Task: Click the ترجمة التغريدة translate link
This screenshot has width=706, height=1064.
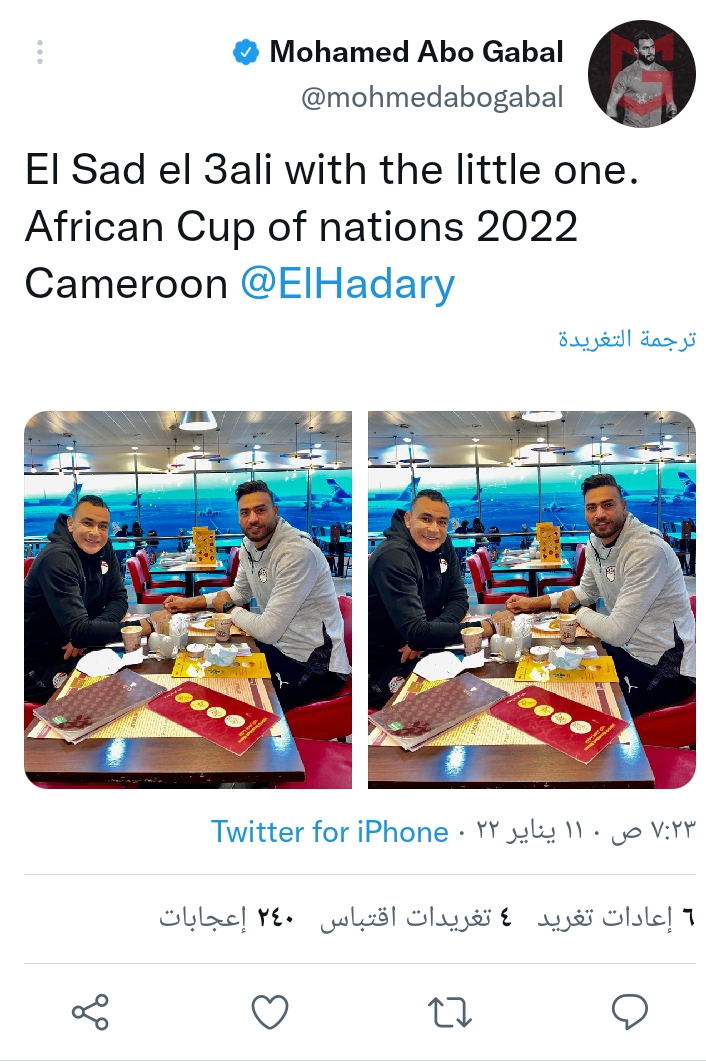Action: coord(626,339)
